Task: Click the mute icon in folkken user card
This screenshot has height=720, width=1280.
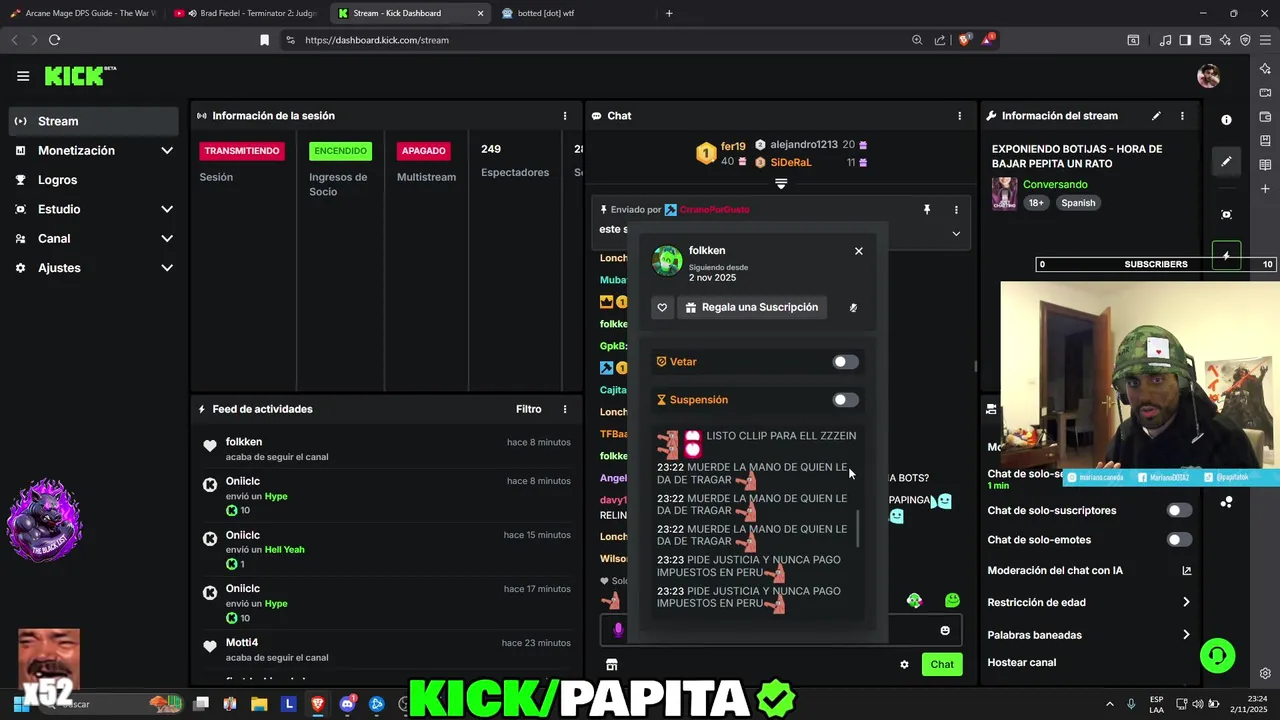Action: click(853, 307)
